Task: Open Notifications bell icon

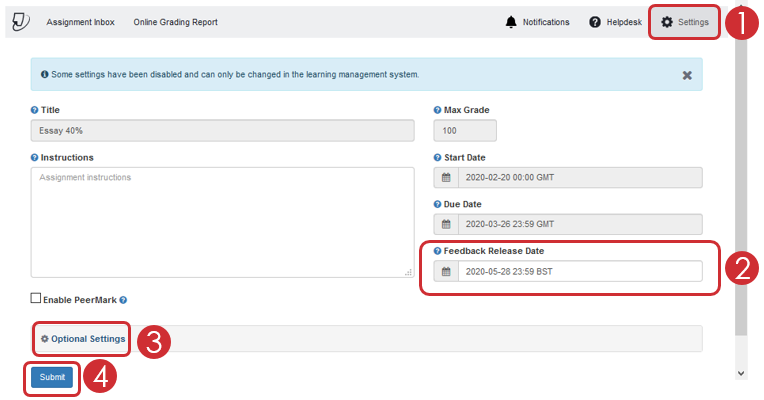Action: pos(512,22)
